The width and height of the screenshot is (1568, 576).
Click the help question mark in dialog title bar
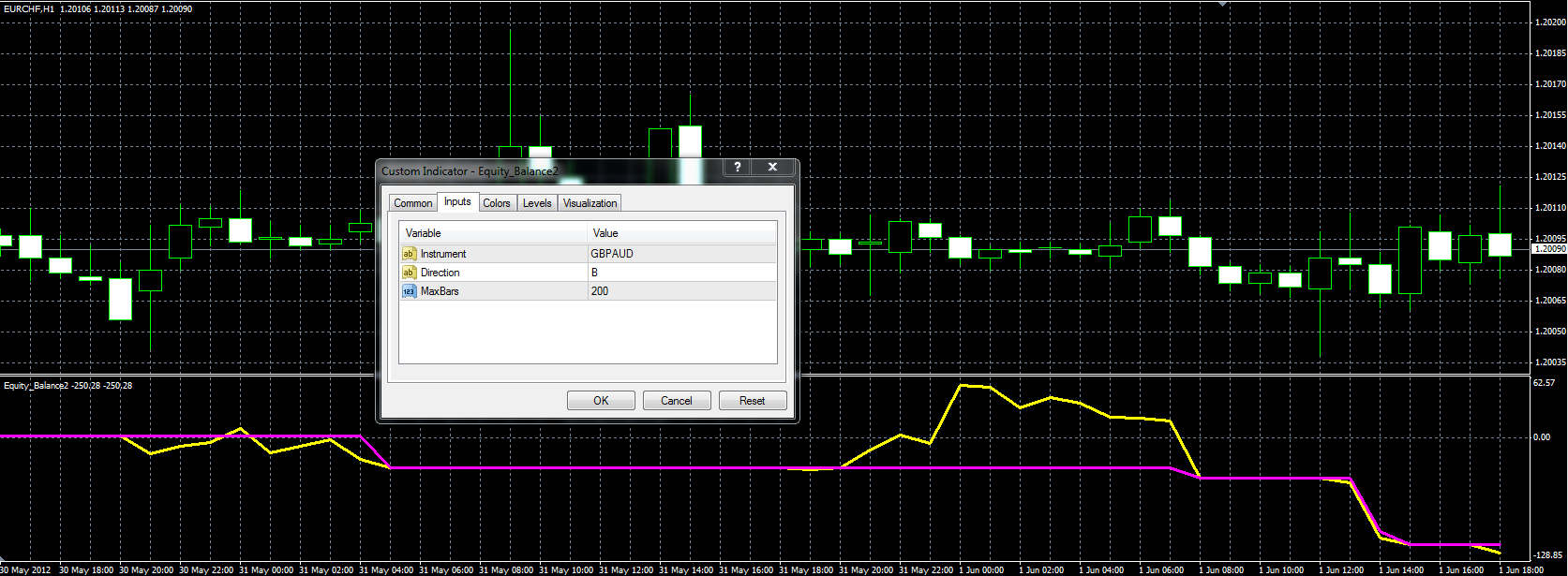coord(738,167)
